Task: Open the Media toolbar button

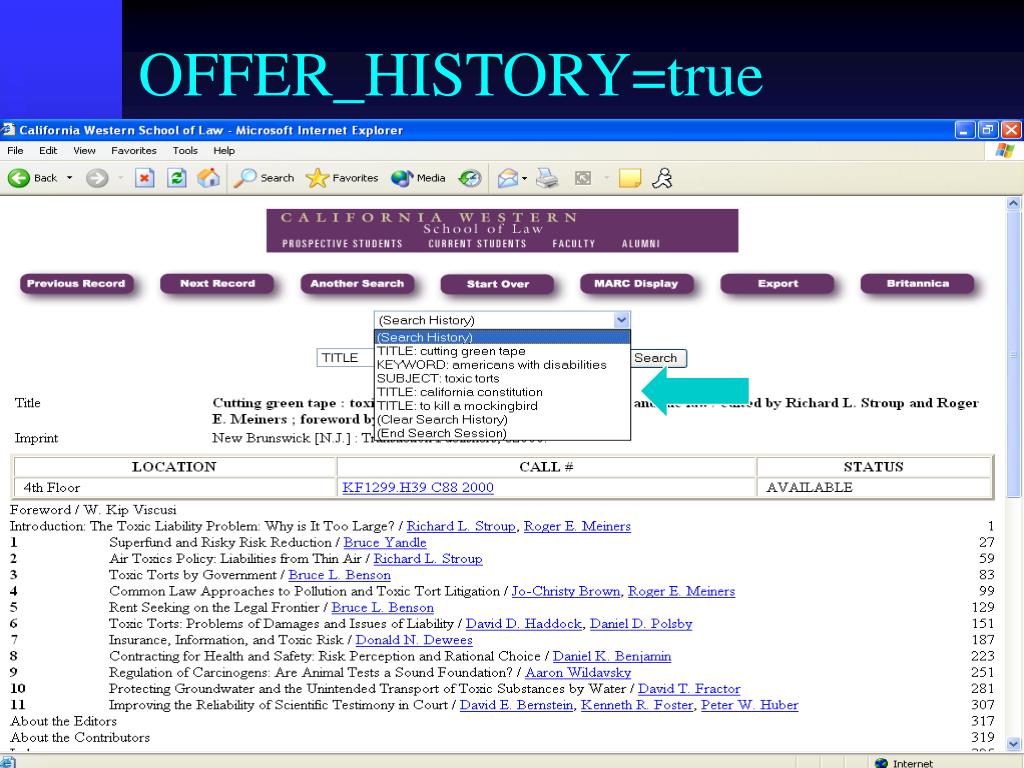Action: [418, 178]
